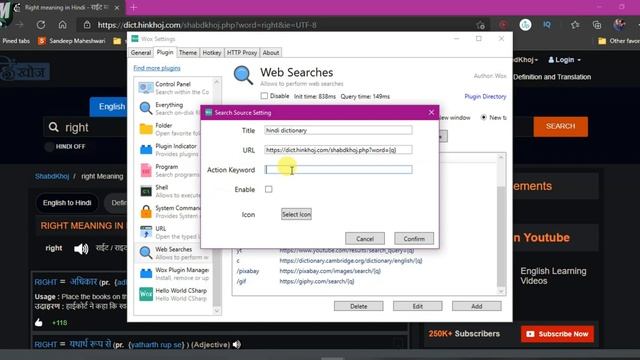This screenshot has width=640, height=360.
Task: Open the Find more plugins link
Action: tap(157, 68)
